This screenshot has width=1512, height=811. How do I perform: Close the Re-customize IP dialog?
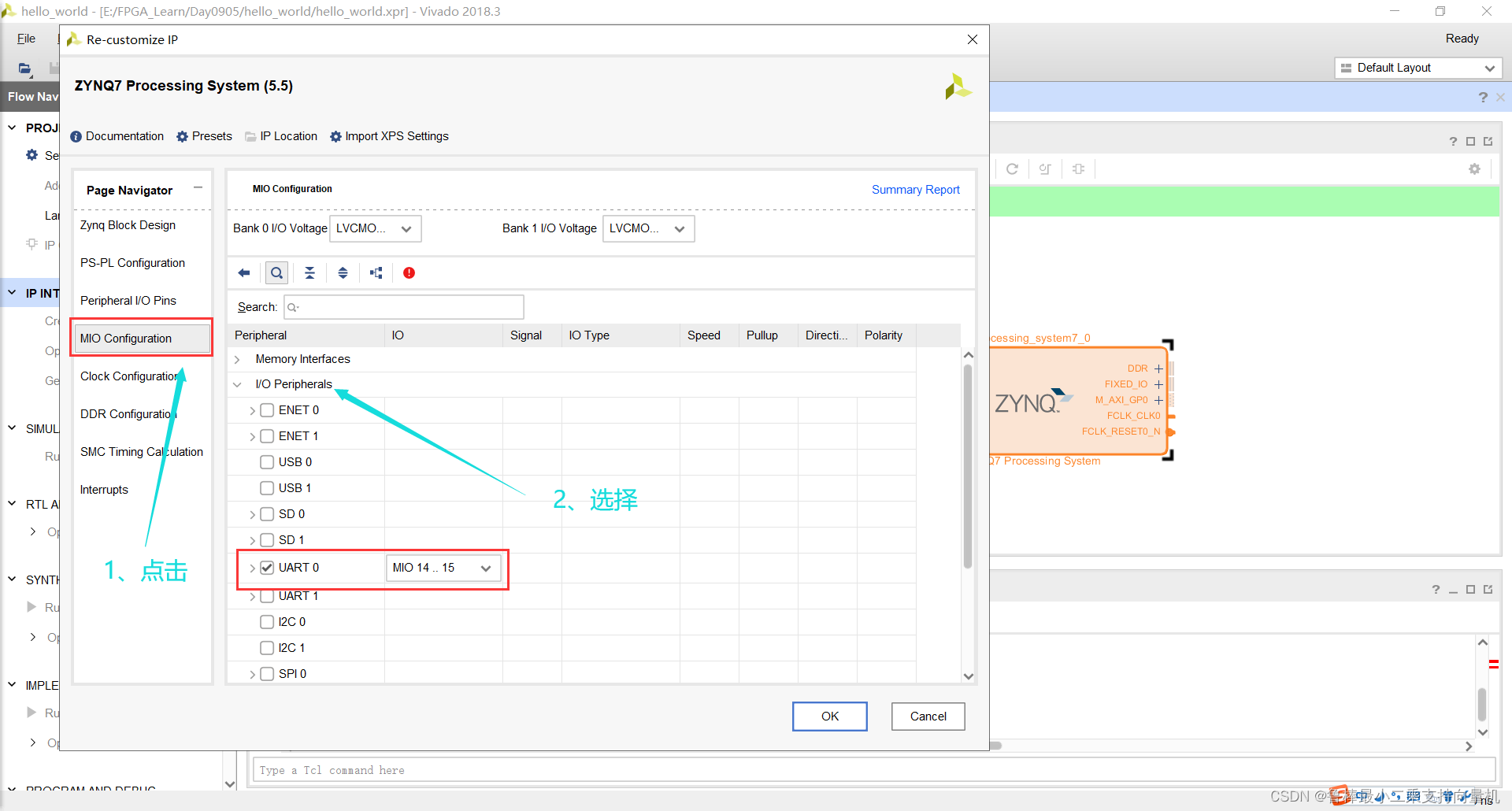tap(973, 39)
